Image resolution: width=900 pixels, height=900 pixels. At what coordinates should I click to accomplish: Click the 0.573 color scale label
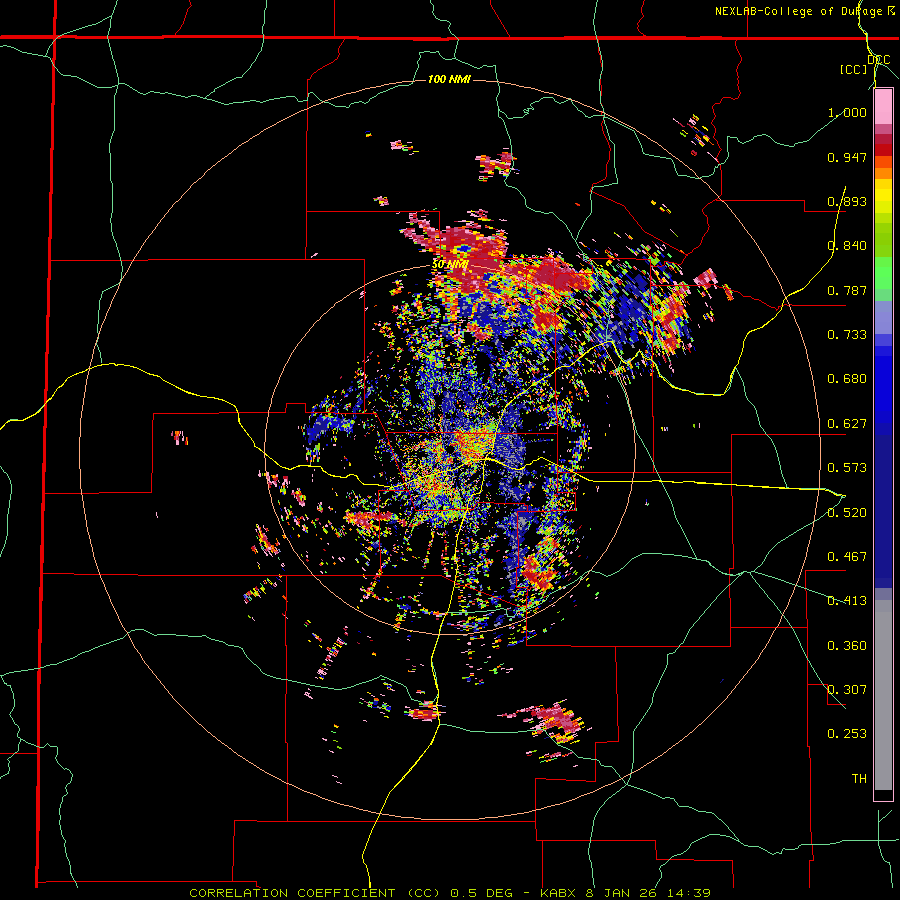coord(847,468)
